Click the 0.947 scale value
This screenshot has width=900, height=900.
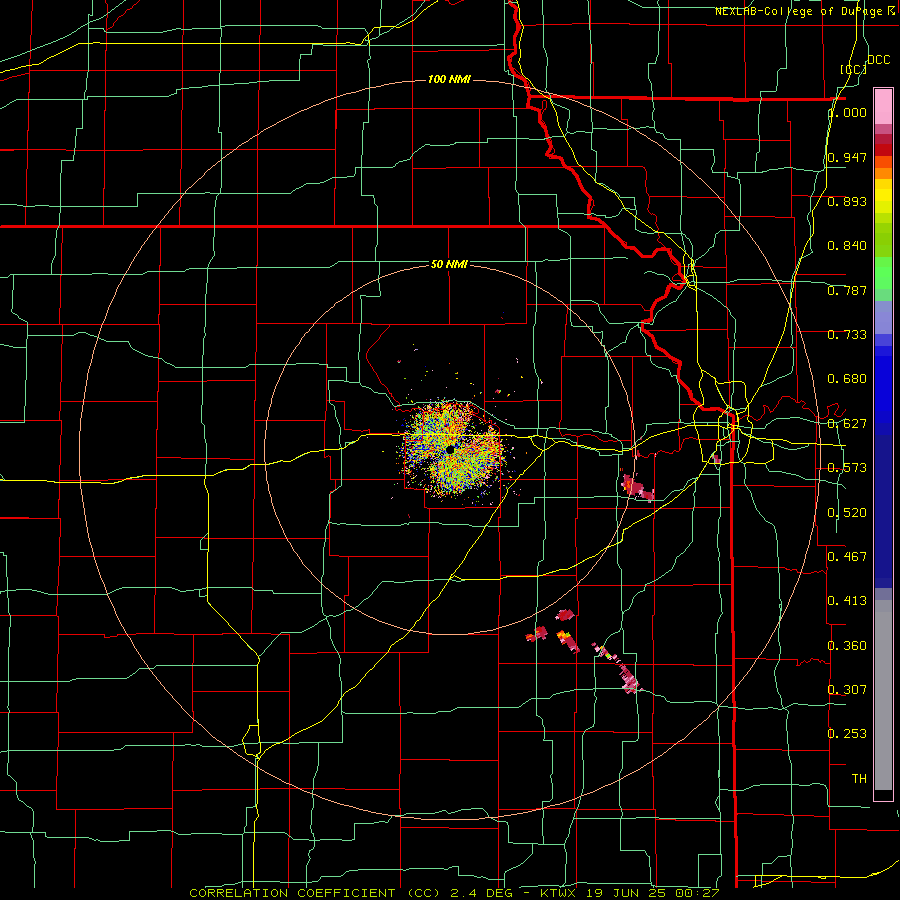847,157
